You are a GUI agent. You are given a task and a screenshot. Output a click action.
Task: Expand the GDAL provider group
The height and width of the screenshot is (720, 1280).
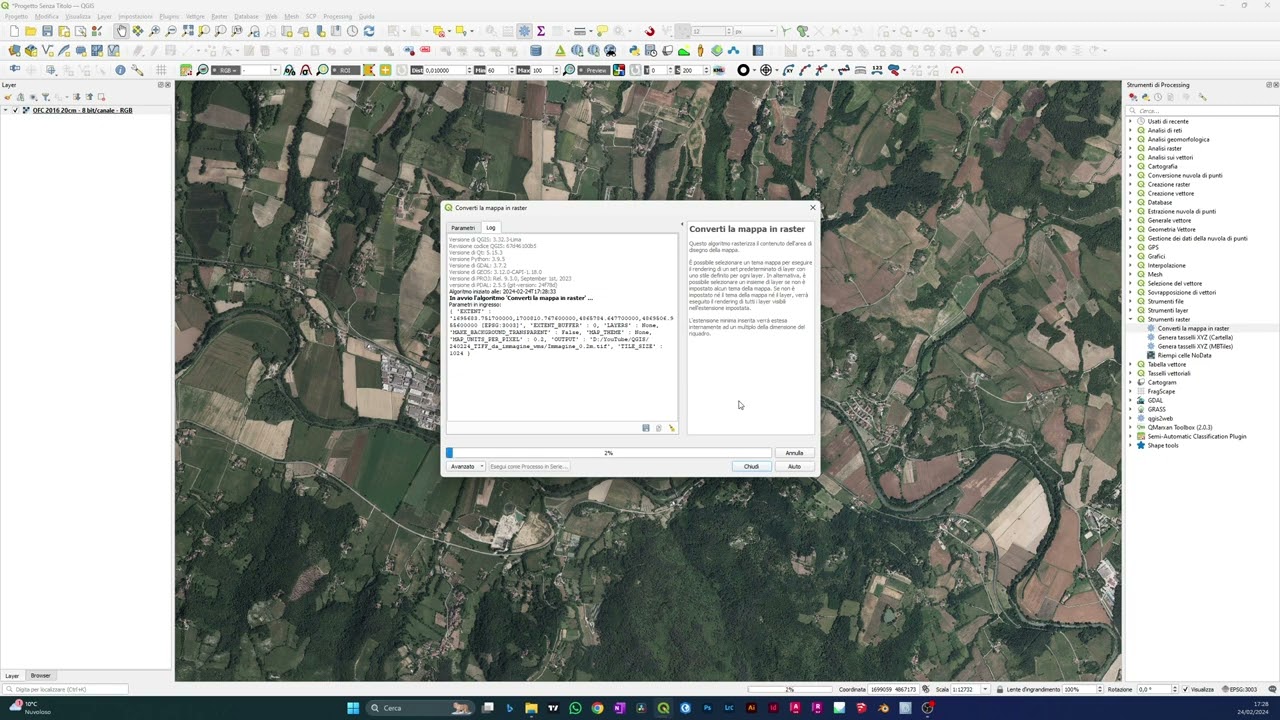1131,400
